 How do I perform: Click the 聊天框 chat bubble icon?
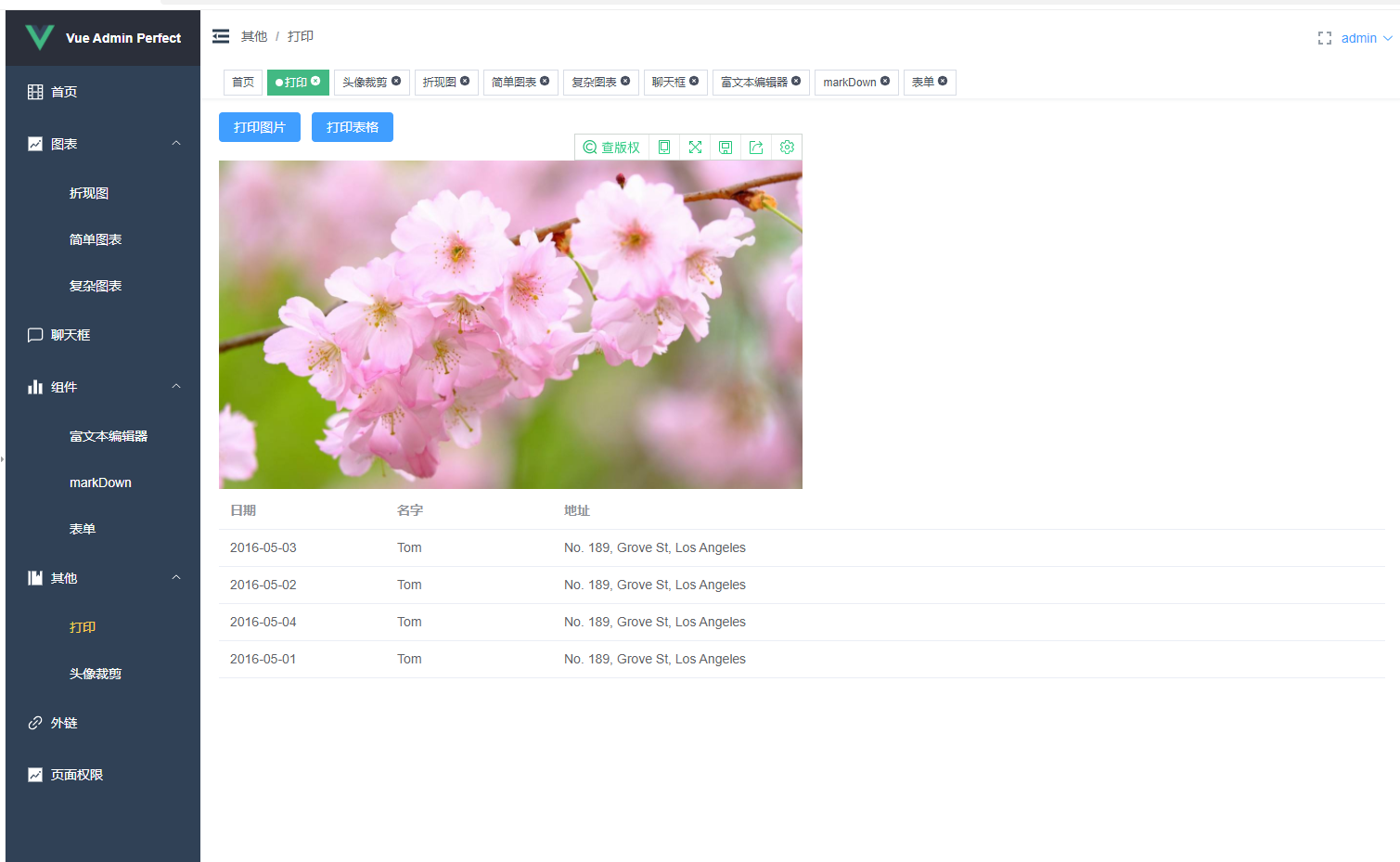pos(35,335)
